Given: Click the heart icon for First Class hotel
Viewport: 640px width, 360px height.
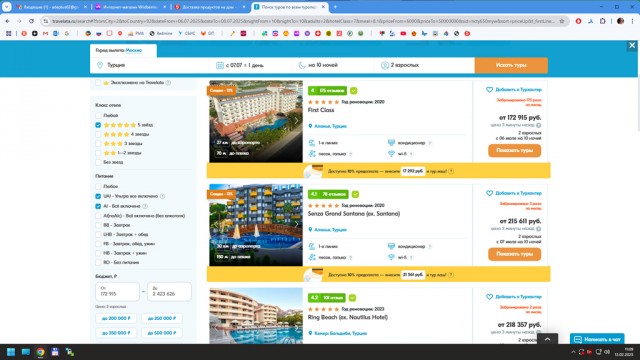Looking at the screenshot, I should pyautogui.click(x=489, y=89).
